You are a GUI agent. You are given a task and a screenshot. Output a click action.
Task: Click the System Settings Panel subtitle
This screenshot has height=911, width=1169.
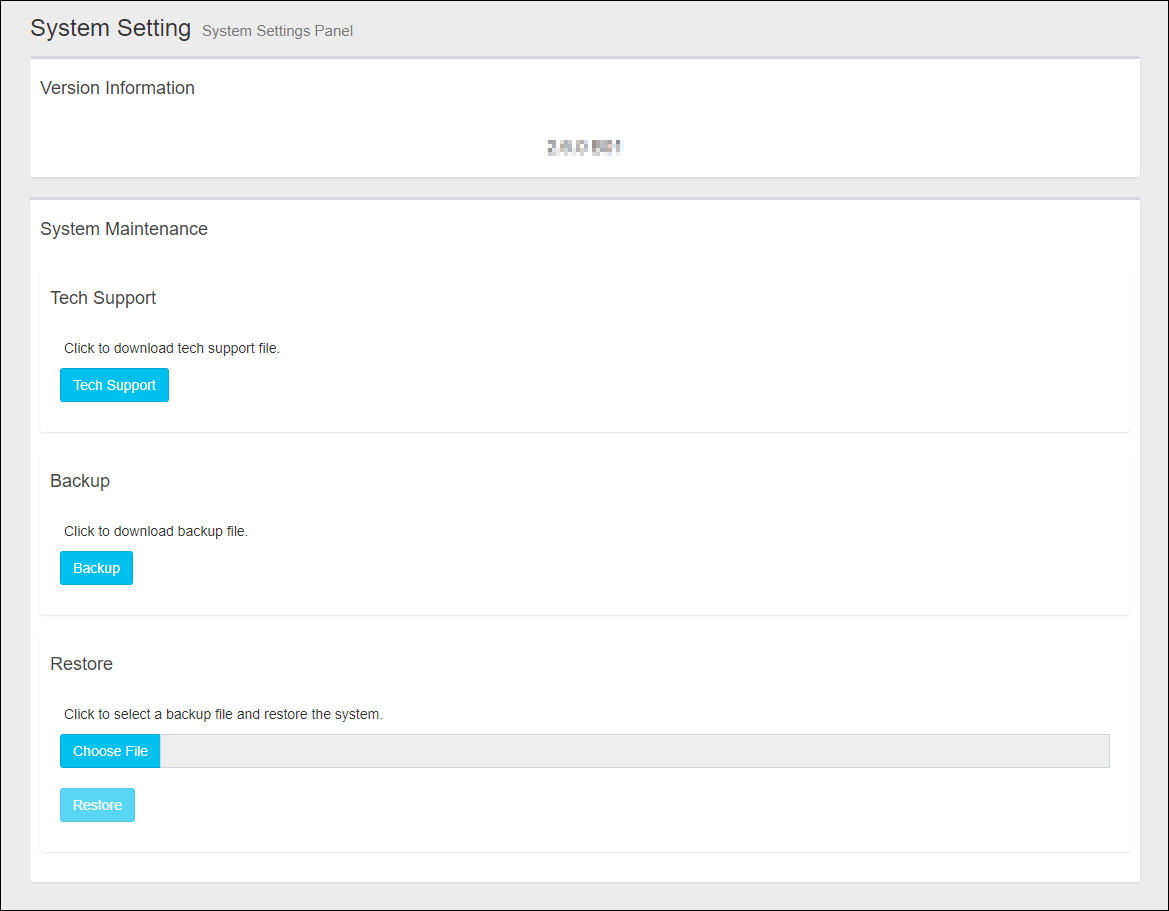(x=277, y=31)
